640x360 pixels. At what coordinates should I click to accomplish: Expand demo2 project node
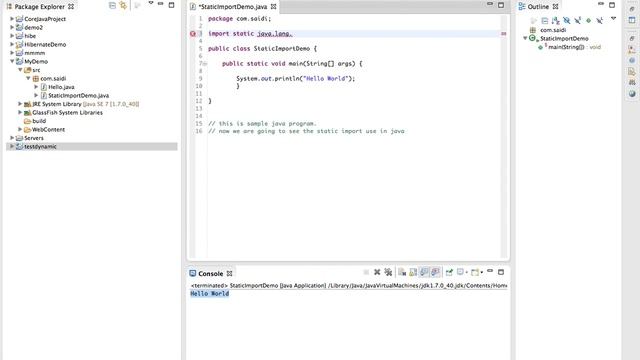pos(12,27)
